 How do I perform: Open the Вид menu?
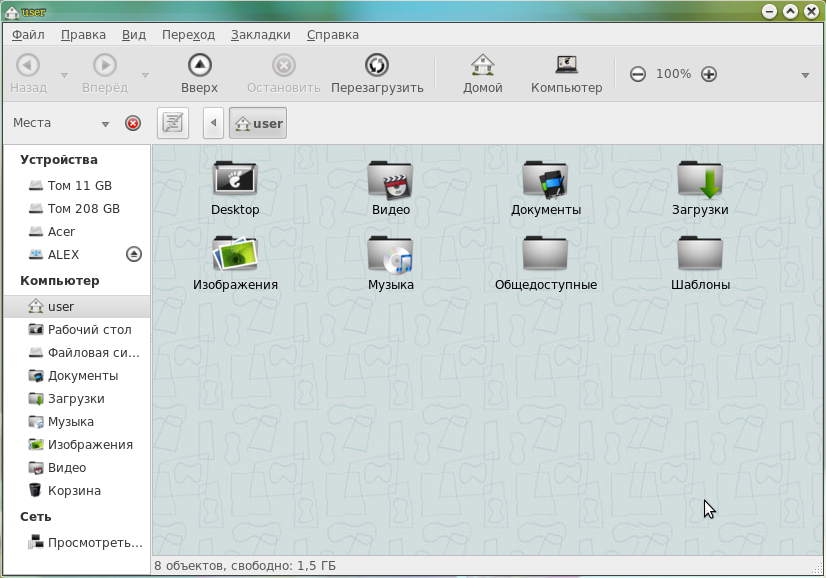pyautogui.click(x=134, y=34)
